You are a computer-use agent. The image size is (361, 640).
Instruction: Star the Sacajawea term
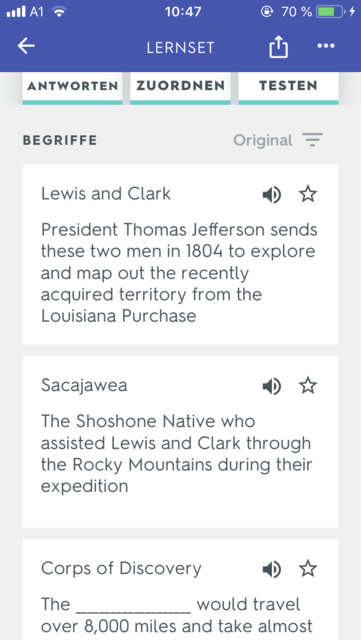pyautogui.click(x=308, y=385)
